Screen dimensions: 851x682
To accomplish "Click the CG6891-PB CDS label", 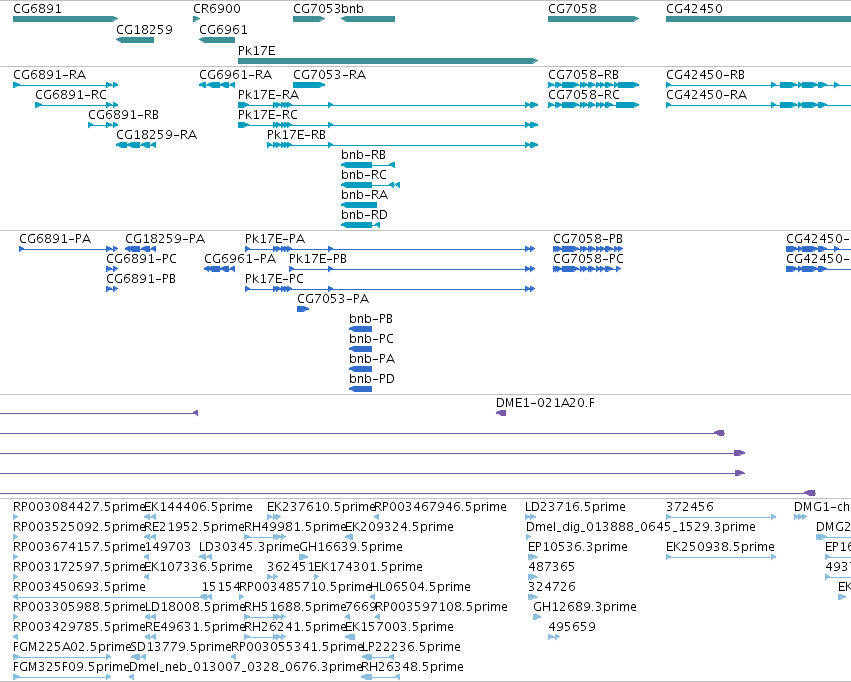I will pos(141,279).
